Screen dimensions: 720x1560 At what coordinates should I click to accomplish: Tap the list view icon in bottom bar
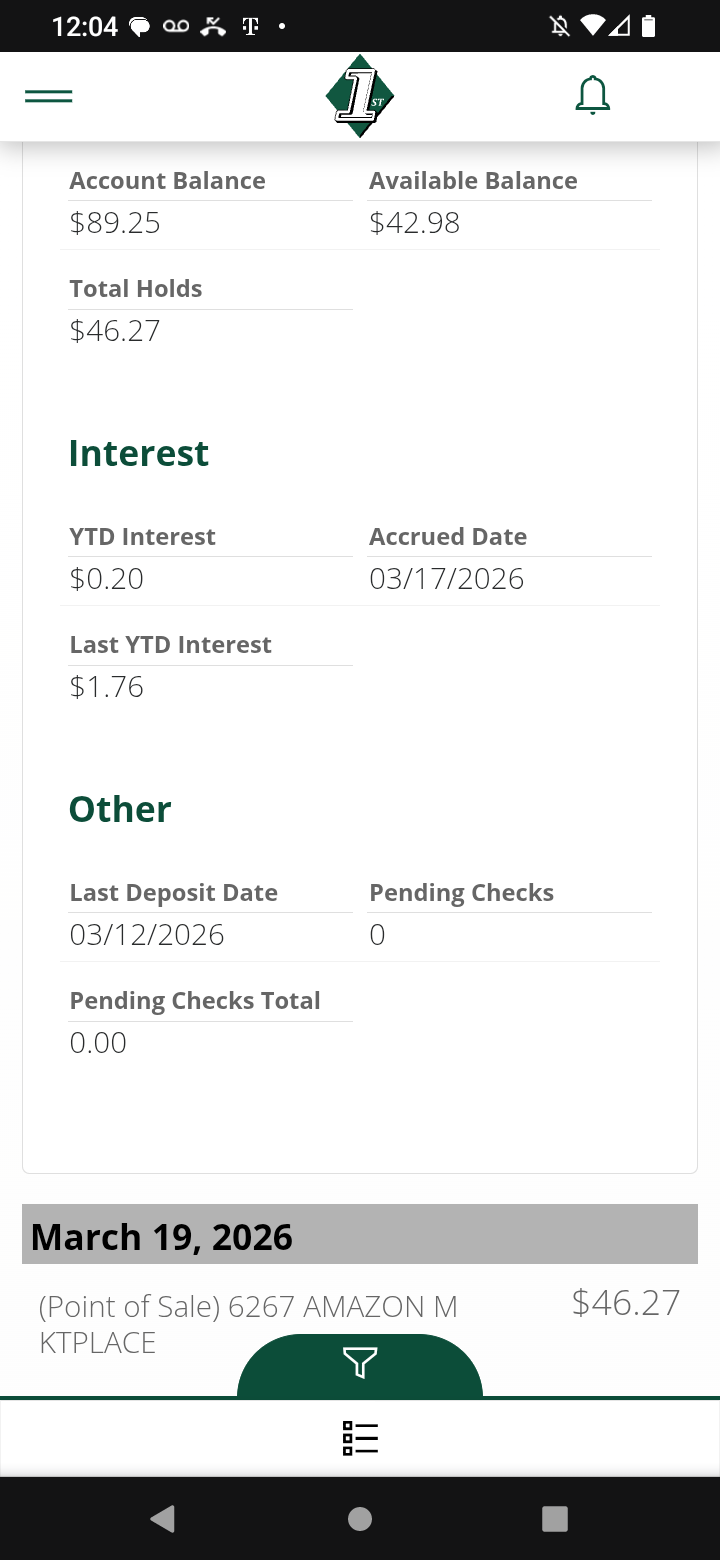click(360, 1437)
